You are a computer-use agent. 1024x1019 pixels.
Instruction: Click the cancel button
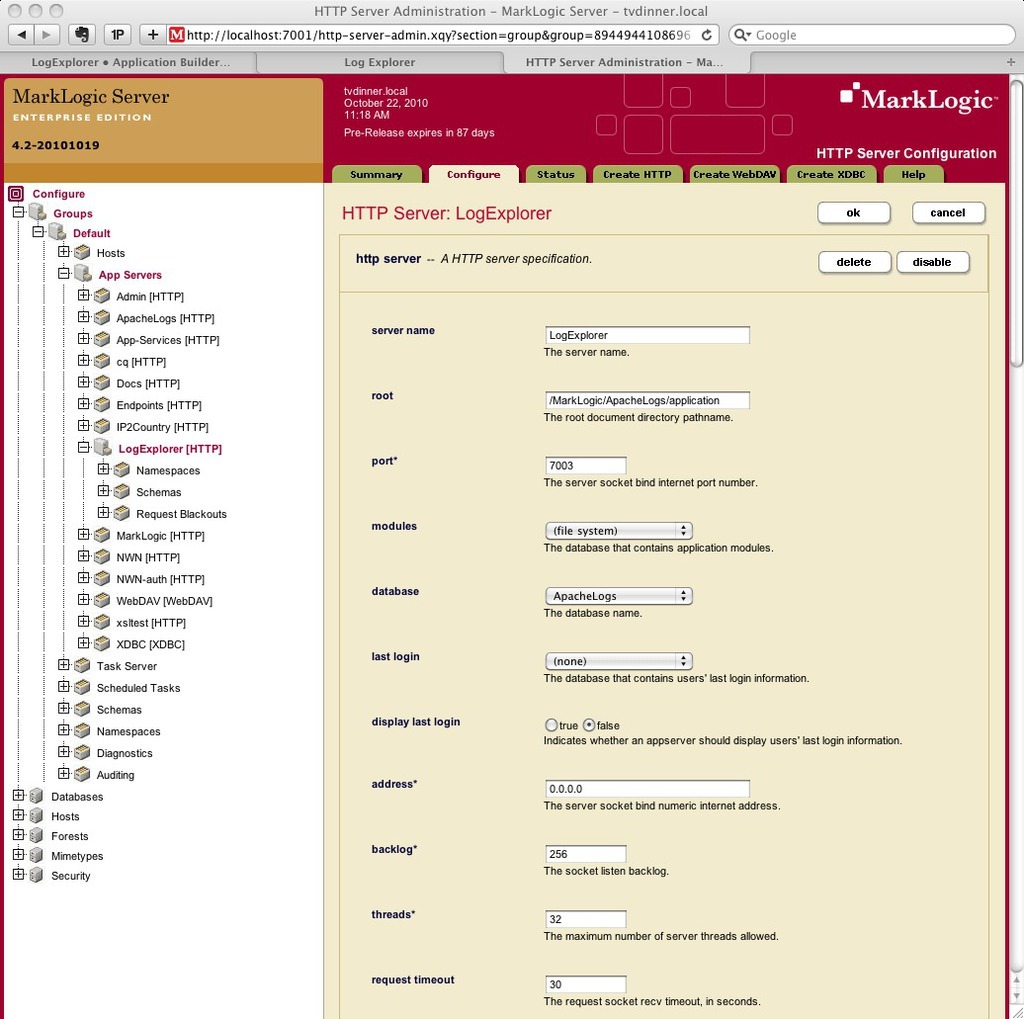[948, 213]
